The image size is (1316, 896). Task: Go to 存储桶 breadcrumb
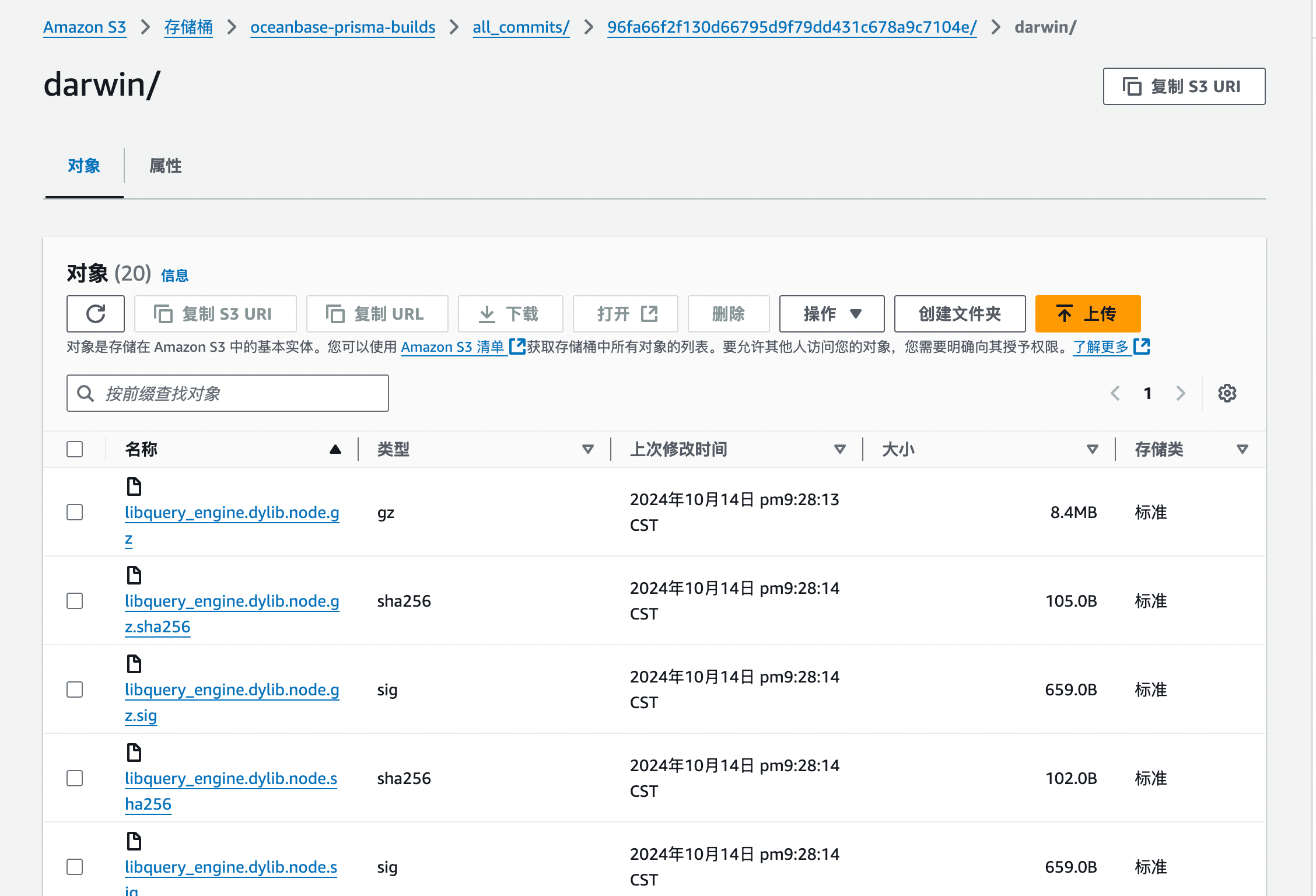tap(188, 27)
